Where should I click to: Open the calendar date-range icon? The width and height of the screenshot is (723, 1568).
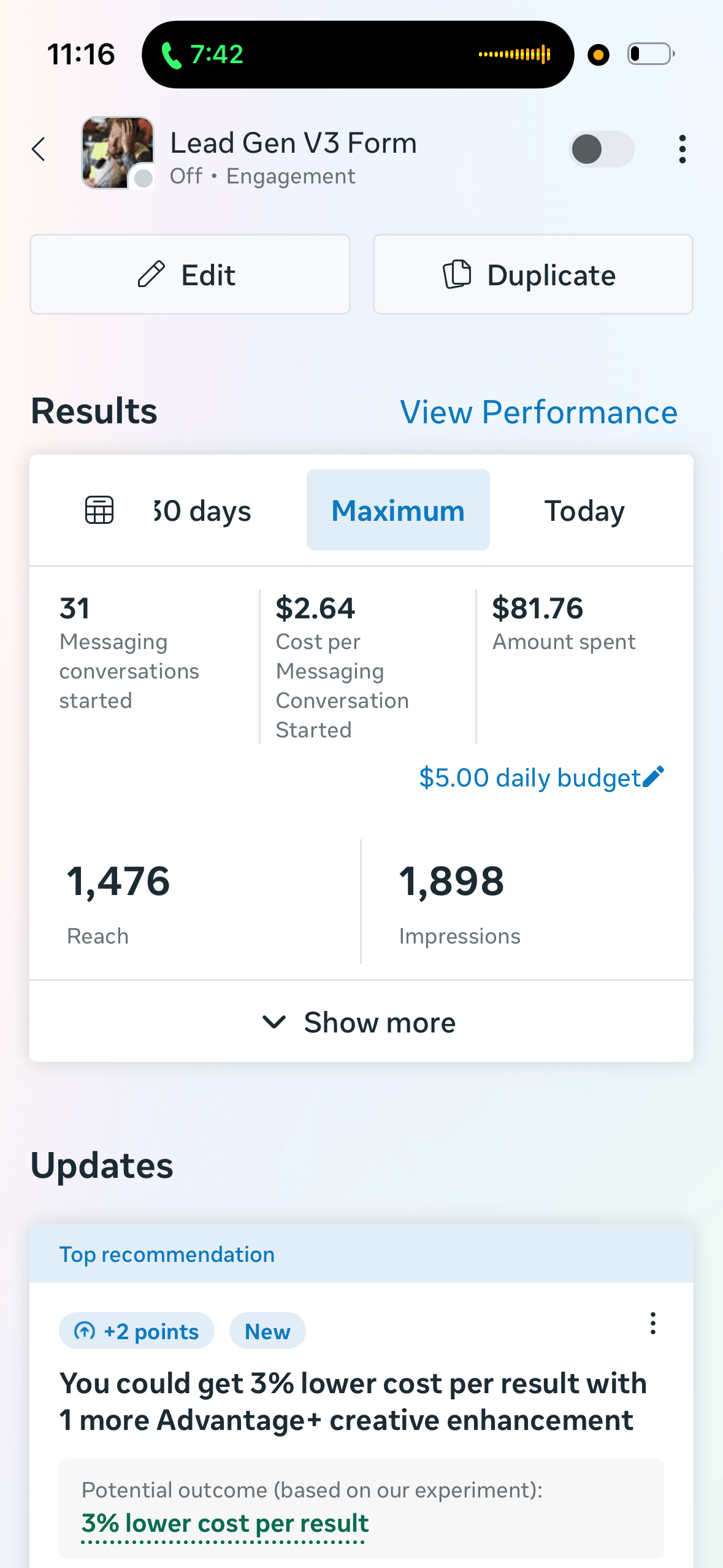(99, 510)
